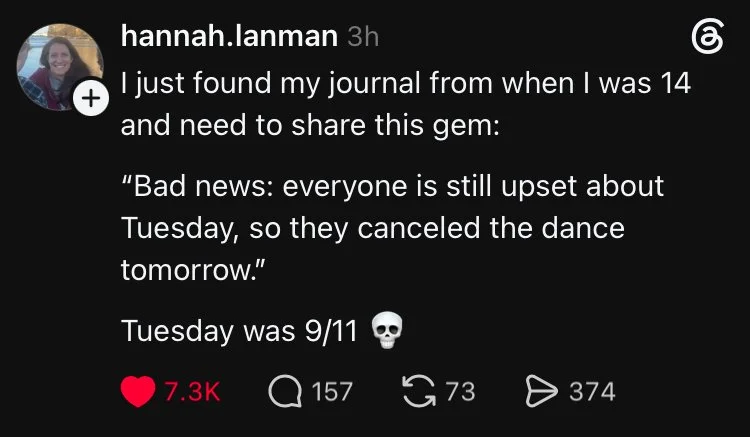Image resolution: width=750 pixels, height=437 pixels.
Task: Repost using the circular arrows icon
Action: 419,391
